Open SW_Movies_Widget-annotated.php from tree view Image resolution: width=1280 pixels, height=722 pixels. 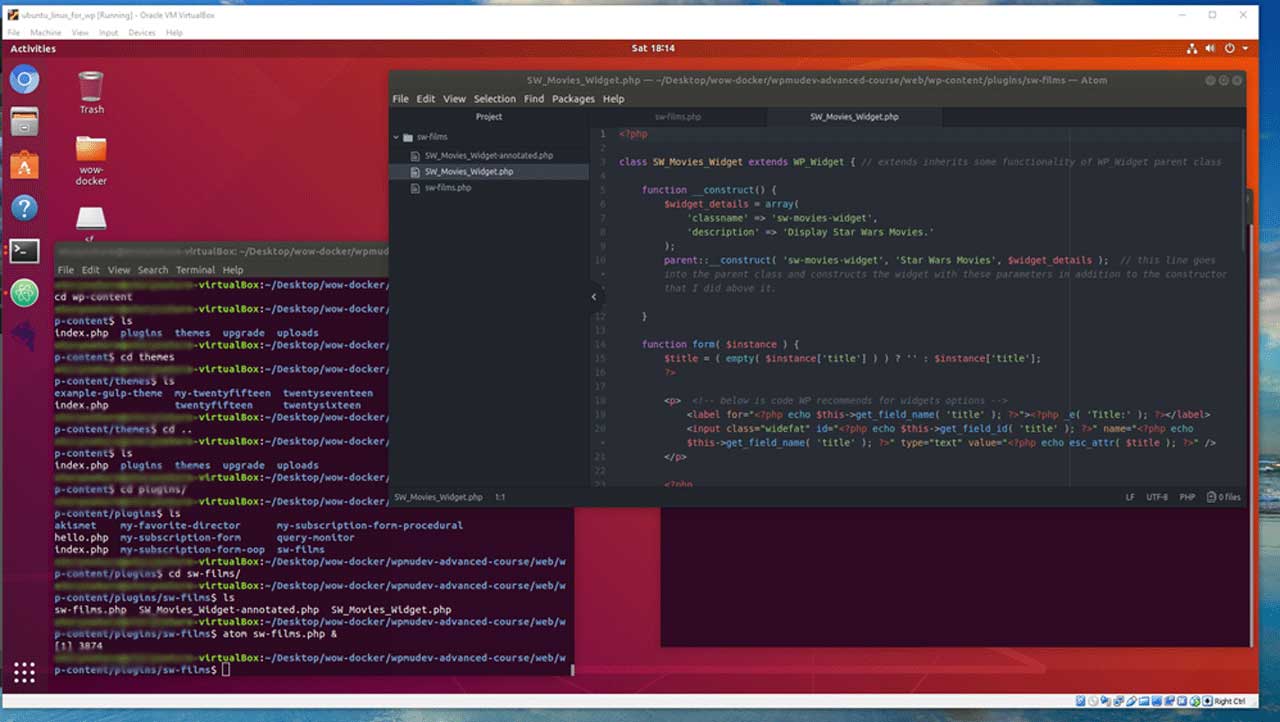tap(488, 156)
